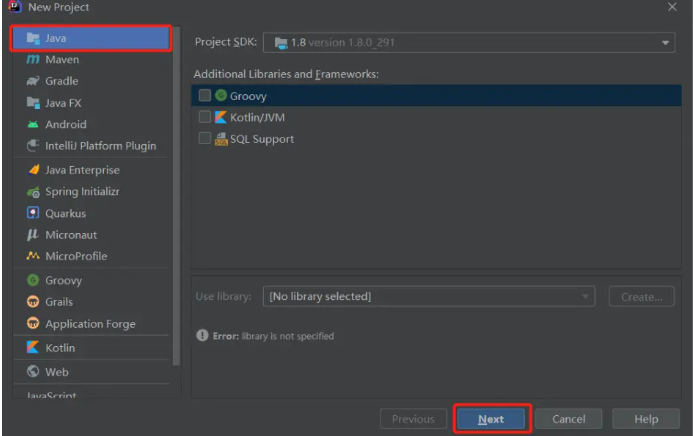Click the 'Kotlin/JVM' label text
This screenshot has height=436, width=693.
(257, 118)
